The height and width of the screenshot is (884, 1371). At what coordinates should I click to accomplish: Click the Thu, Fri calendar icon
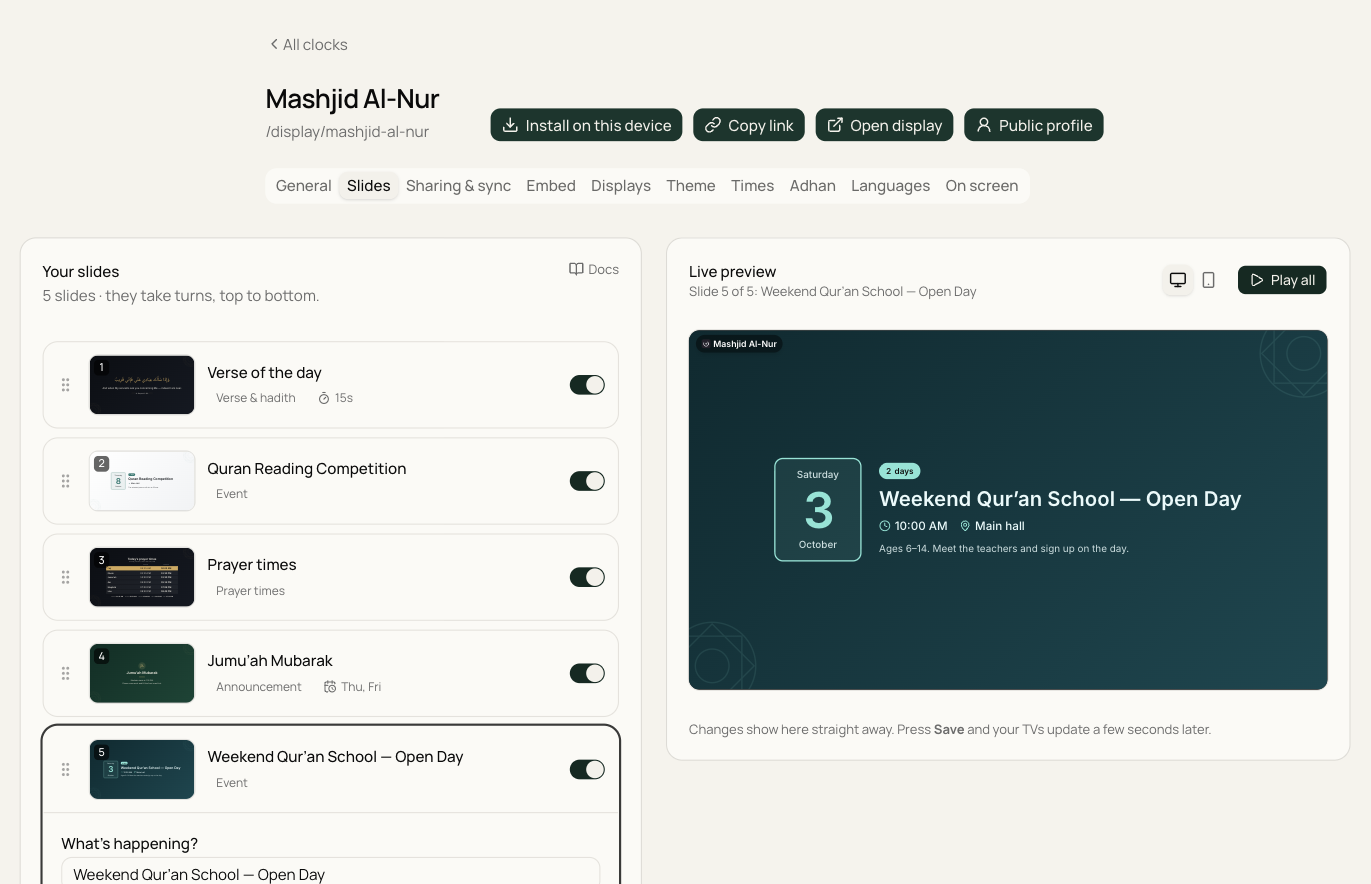coord(330,687)
